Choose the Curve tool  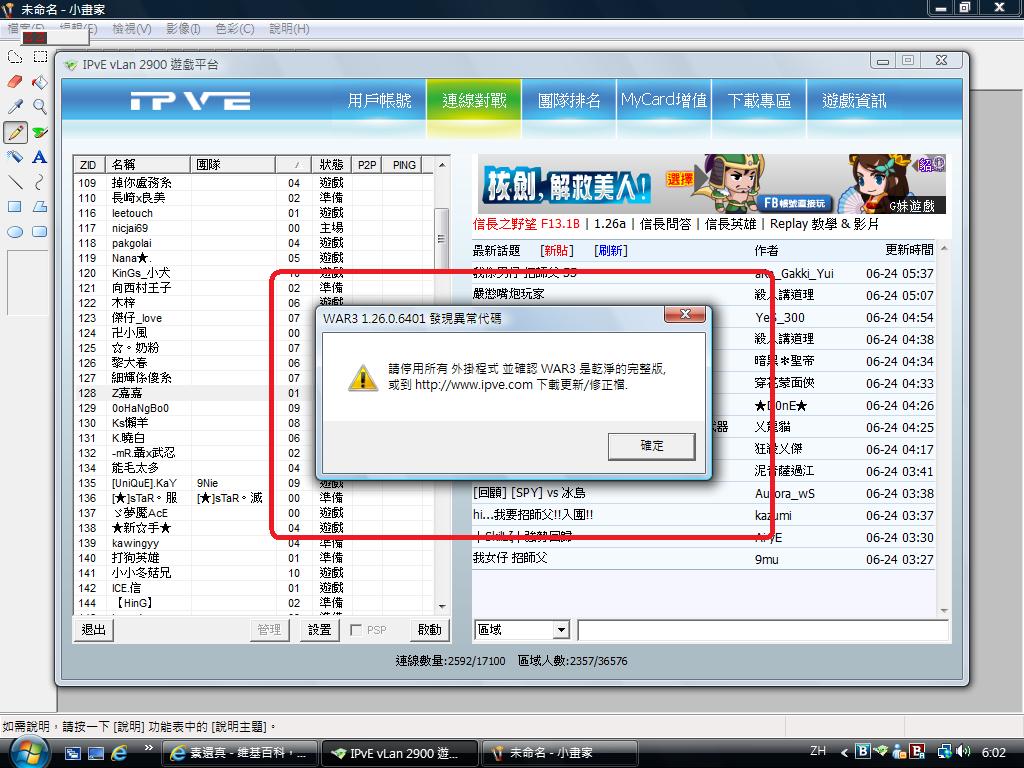[40, 182]
